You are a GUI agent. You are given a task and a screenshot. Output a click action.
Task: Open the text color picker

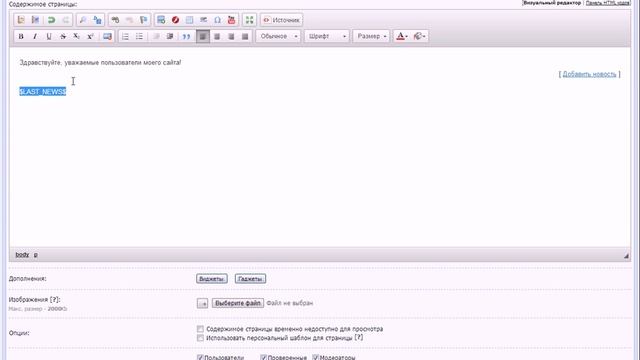coord(402,36)
